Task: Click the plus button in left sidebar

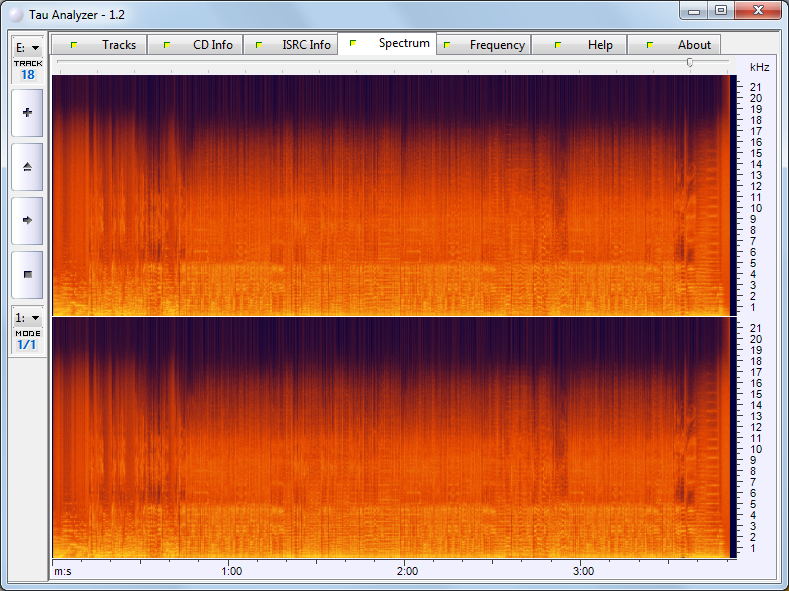Action: (x=27, y=113)
